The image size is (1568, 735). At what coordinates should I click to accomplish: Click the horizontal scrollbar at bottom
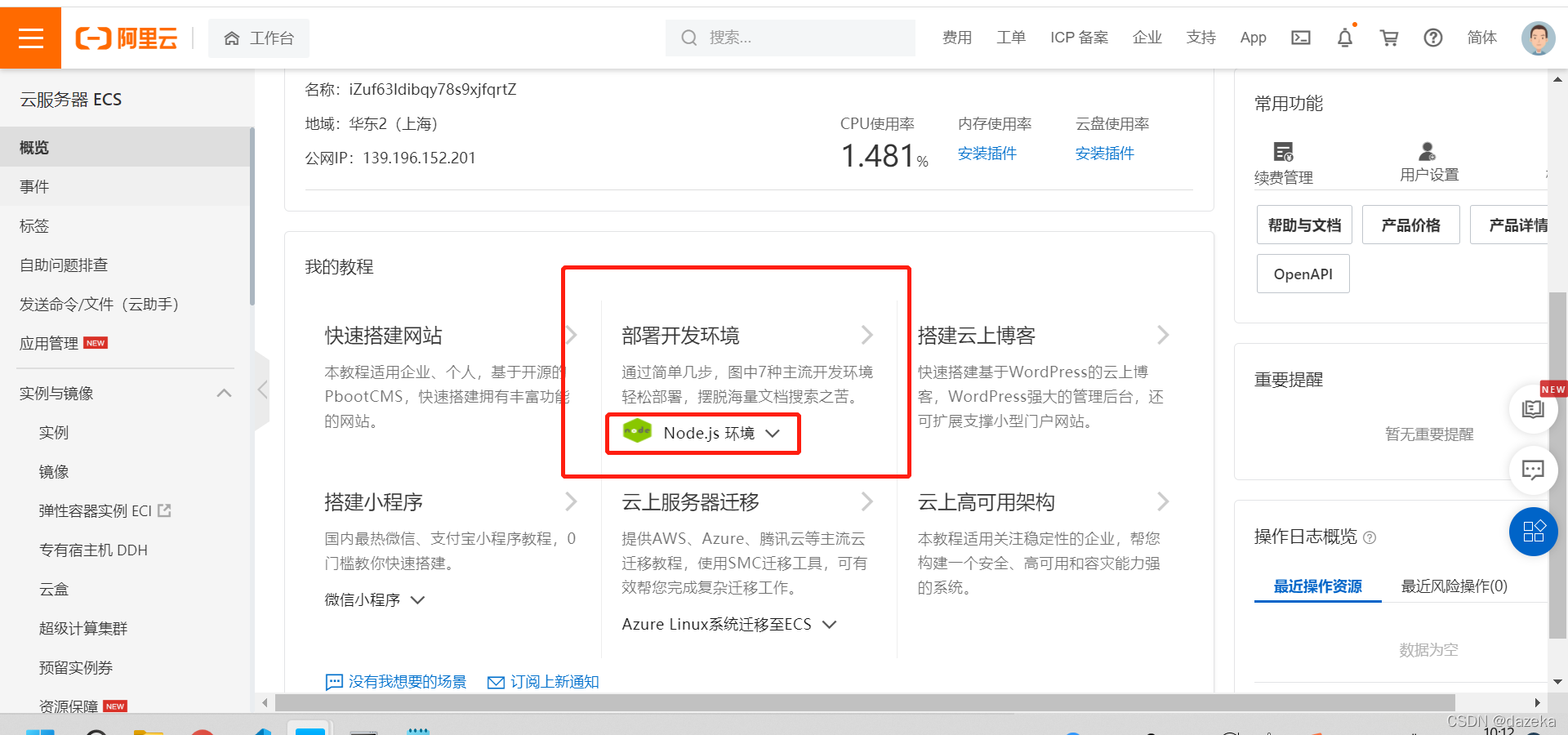865,702
